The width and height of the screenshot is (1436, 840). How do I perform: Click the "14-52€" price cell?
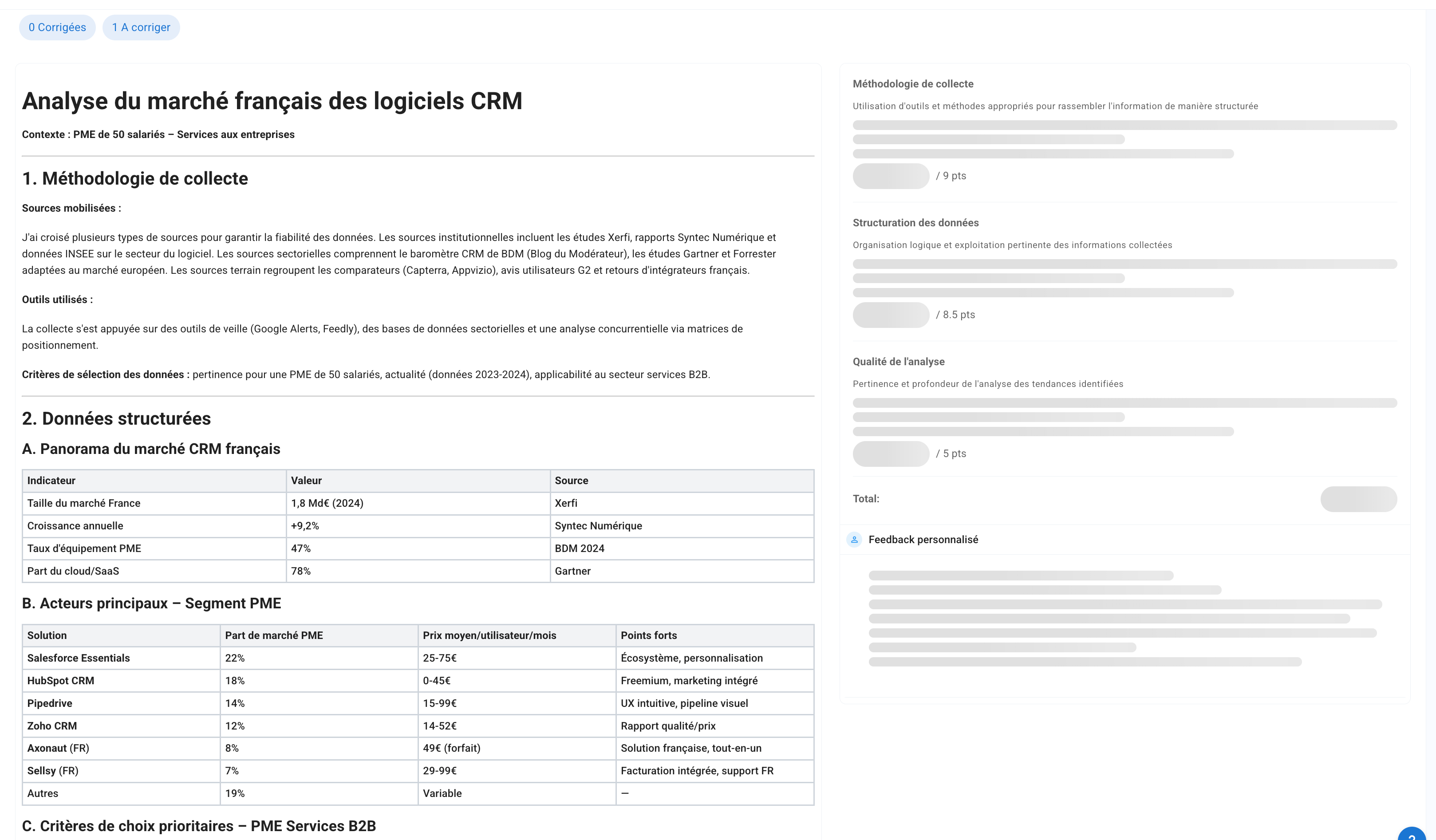click(x=517, y=726)
